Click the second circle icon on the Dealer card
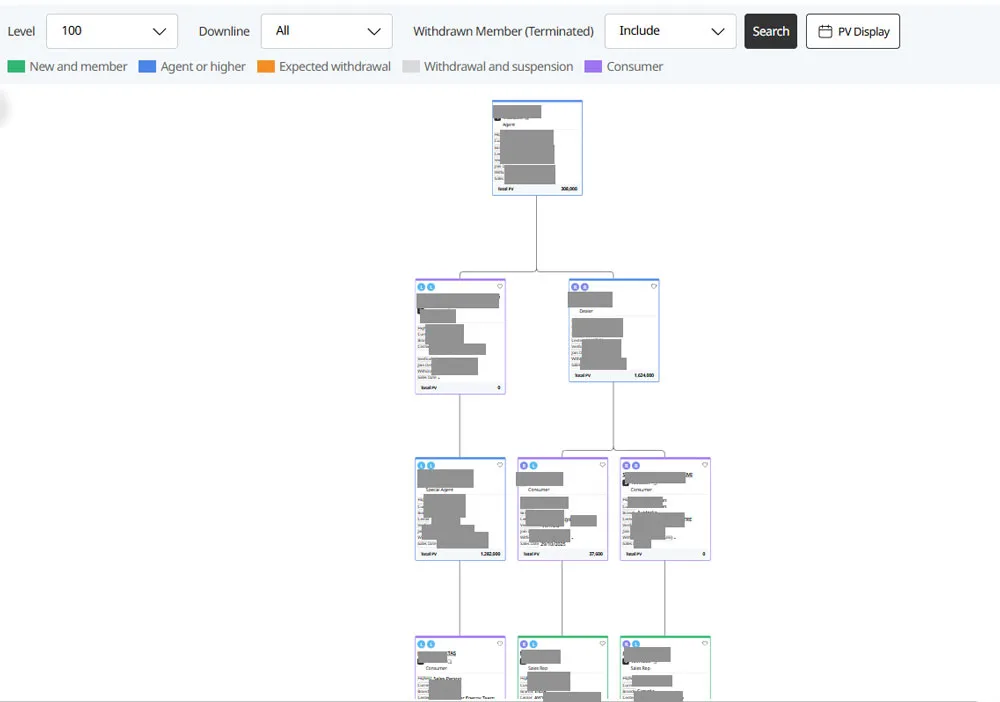This screenshot has width=1000, height=702. [585, 287]
